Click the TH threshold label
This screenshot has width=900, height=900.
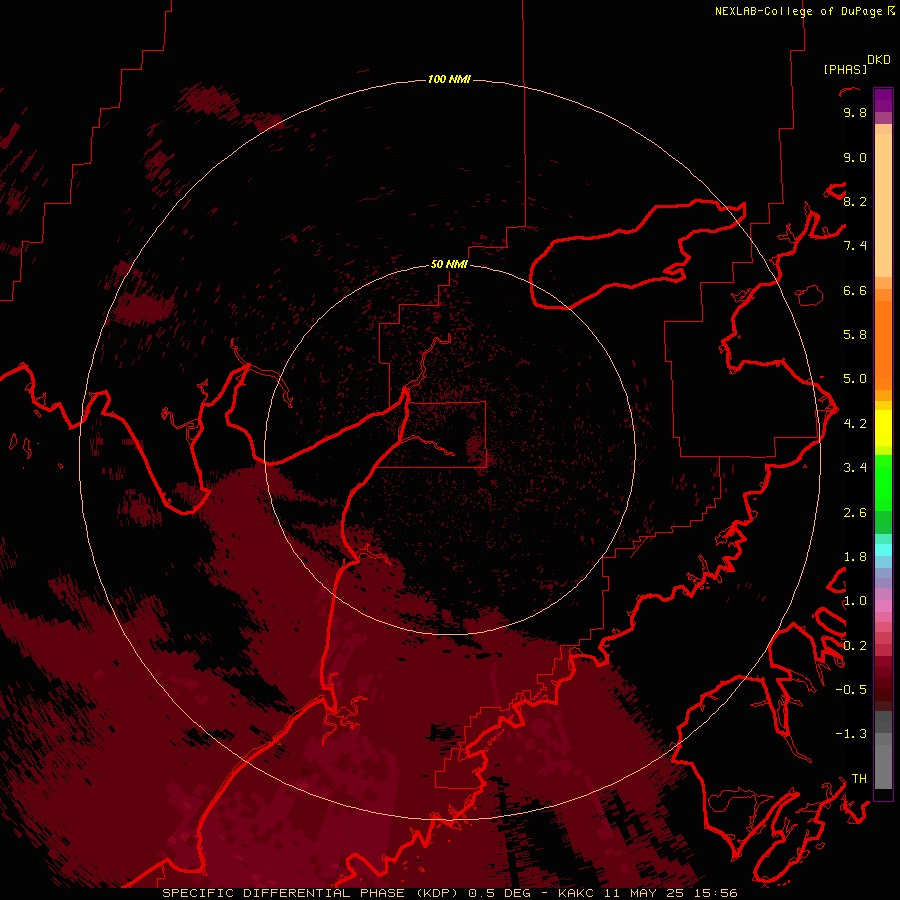click(x=859, y=779)
